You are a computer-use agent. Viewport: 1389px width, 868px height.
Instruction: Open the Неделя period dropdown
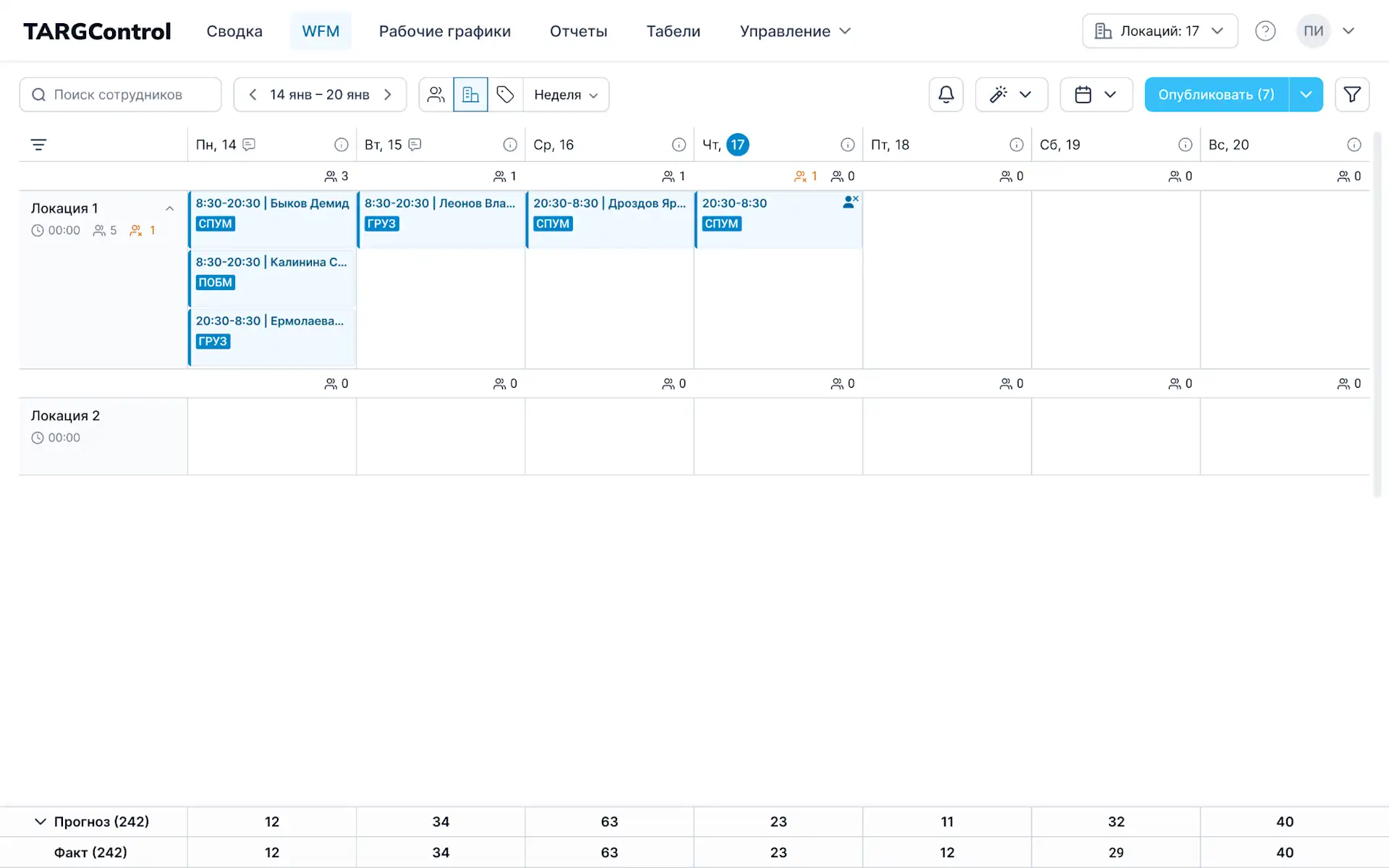pyautogui.click(x=566, y=95)
